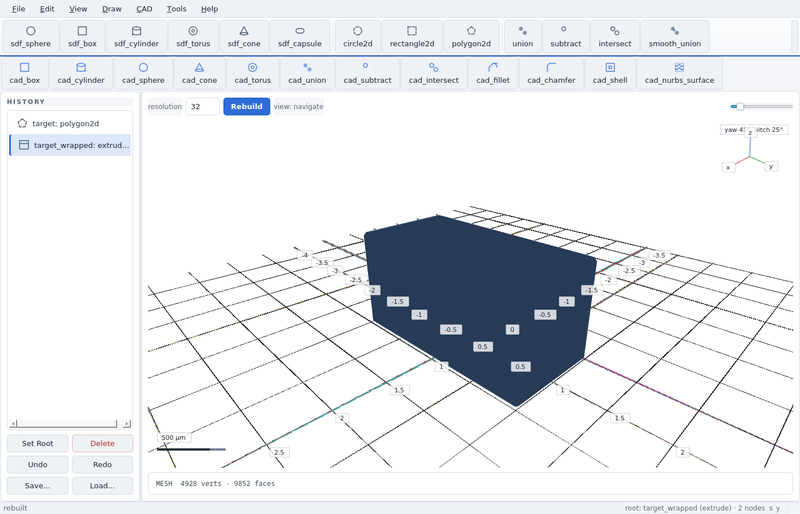Viewport: 800px width, 514px height.
Task: Click the resolution input field
Action: point(203,106)
